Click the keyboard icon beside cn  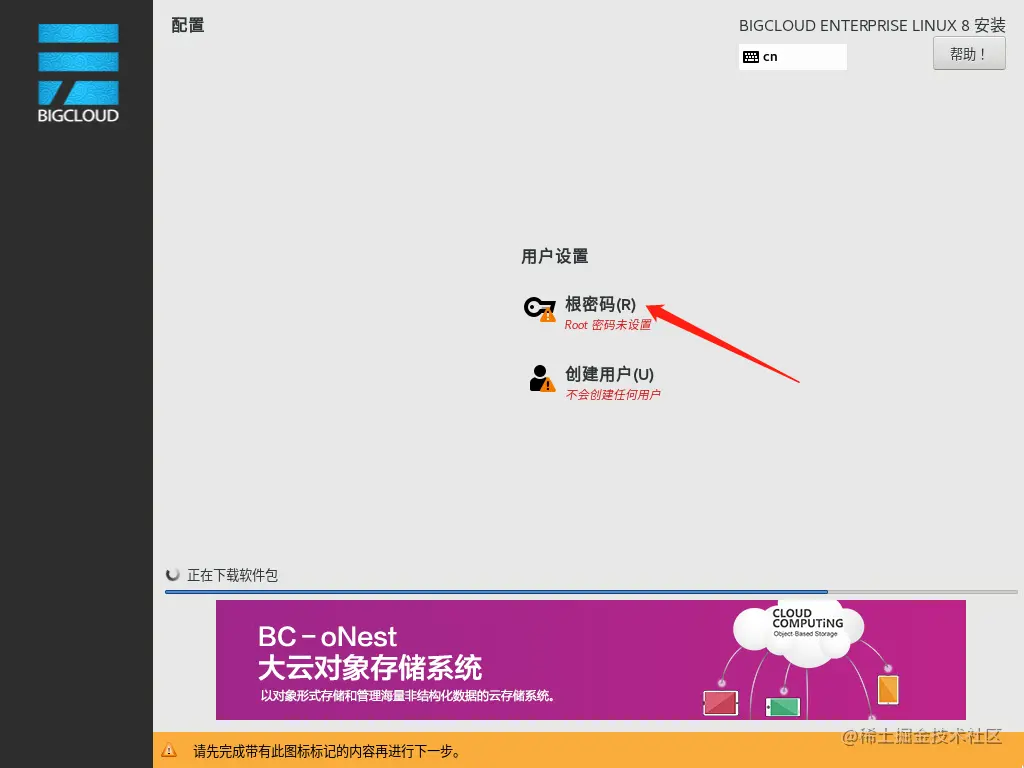coord(750,57)
